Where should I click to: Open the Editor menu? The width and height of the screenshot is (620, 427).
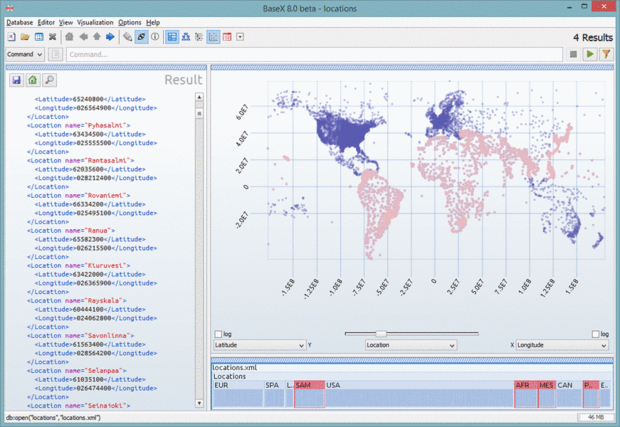46,23
